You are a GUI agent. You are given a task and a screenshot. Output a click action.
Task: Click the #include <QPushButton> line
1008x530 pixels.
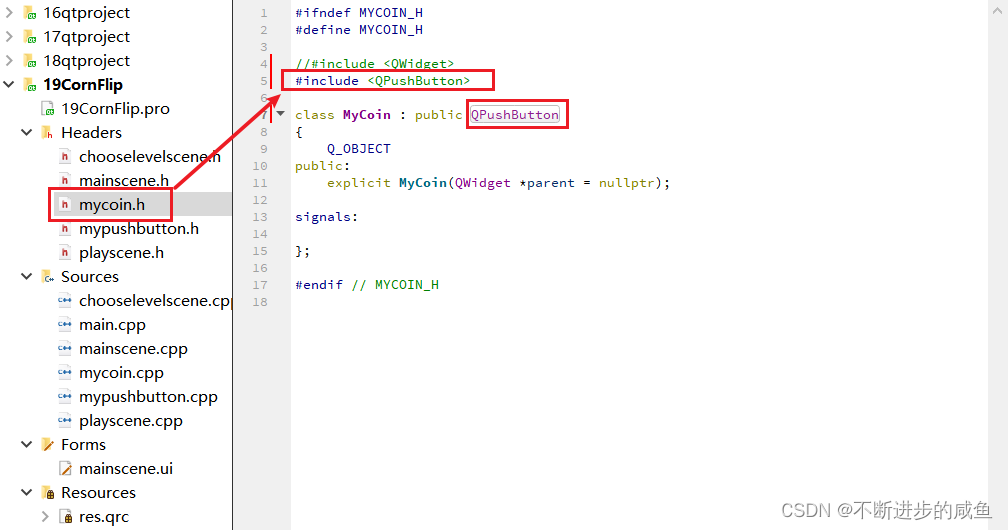click(382, 80)
